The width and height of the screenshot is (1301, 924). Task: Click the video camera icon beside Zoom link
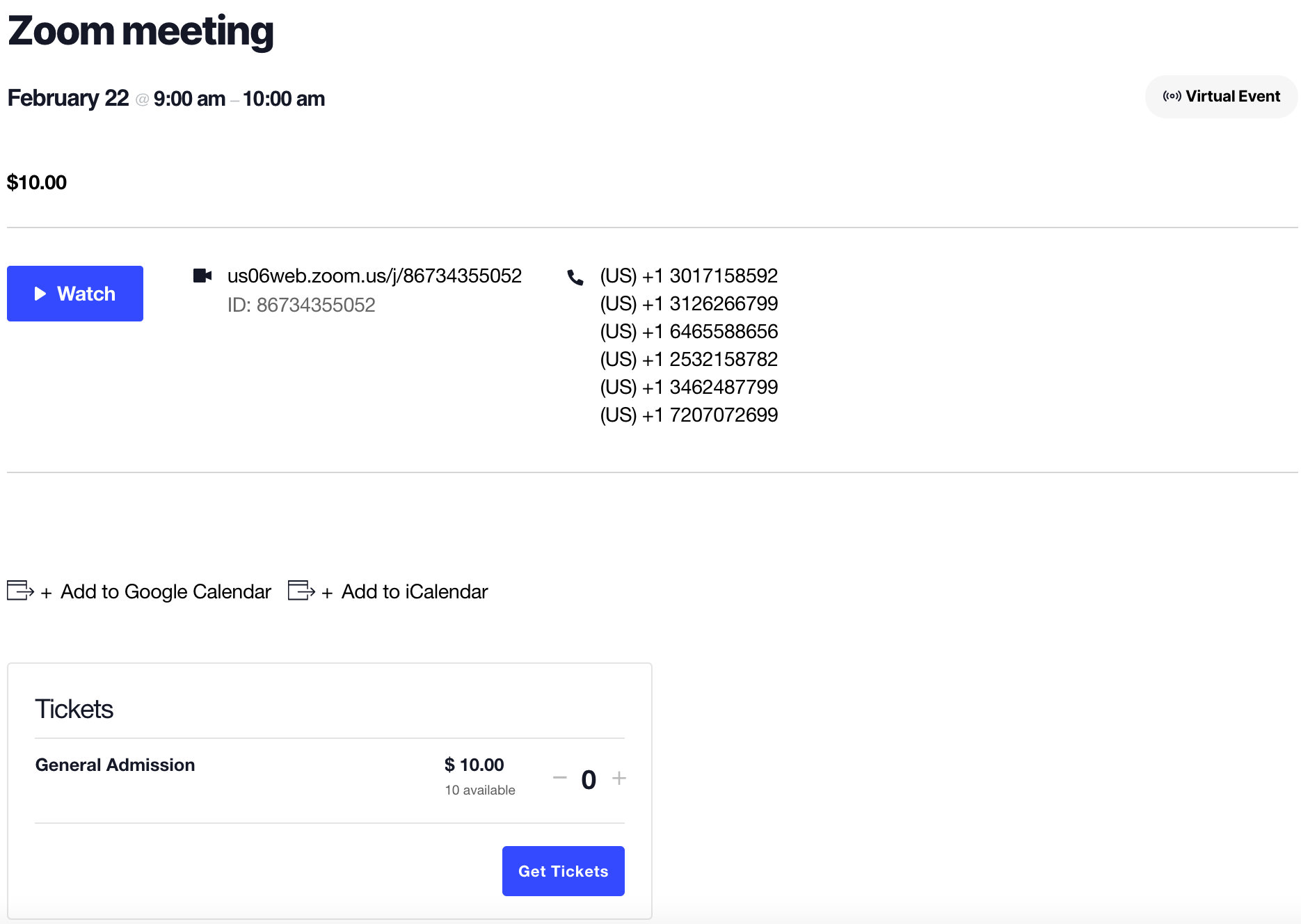point(202,276)
